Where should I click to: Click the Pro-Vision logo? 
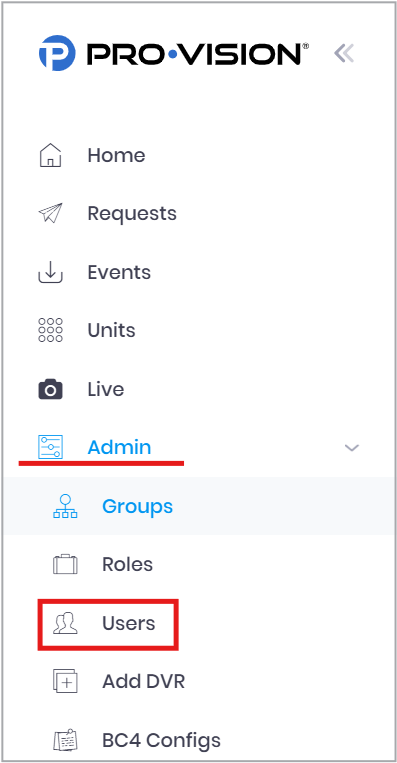click(x=174, y=53)
